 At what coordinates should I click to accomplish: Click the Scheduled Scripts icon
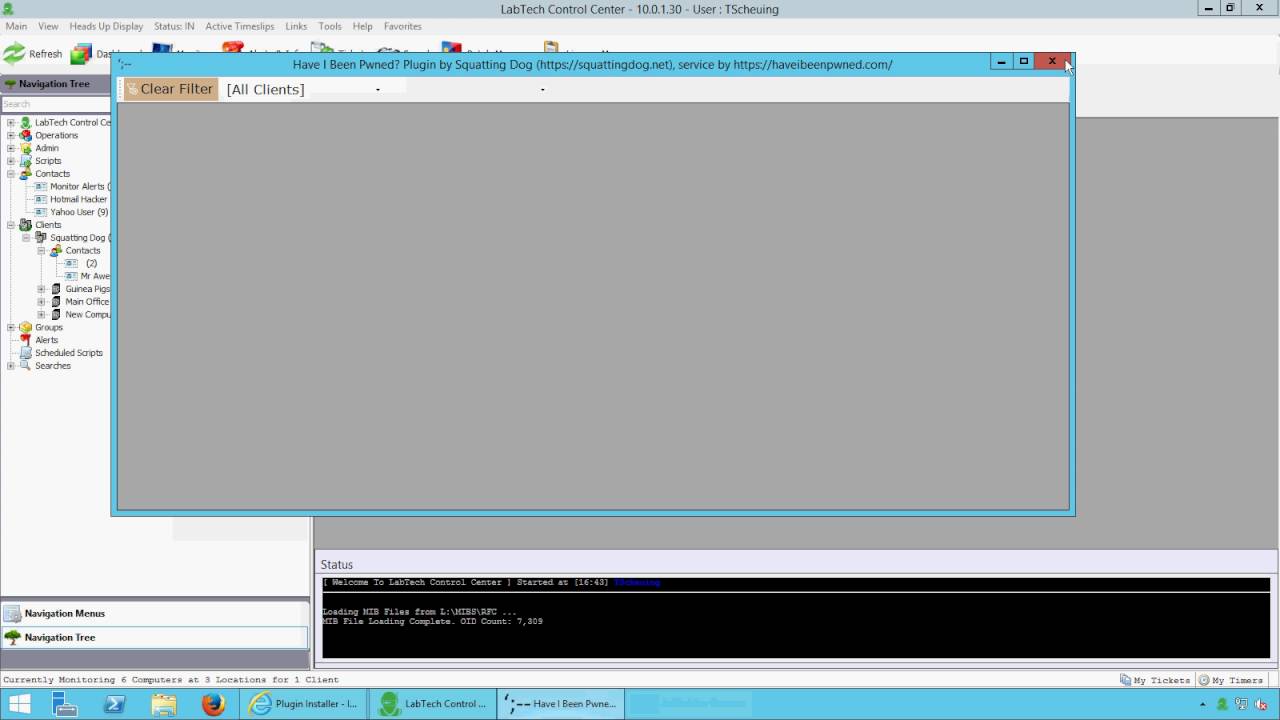click(x=25, y=353)
